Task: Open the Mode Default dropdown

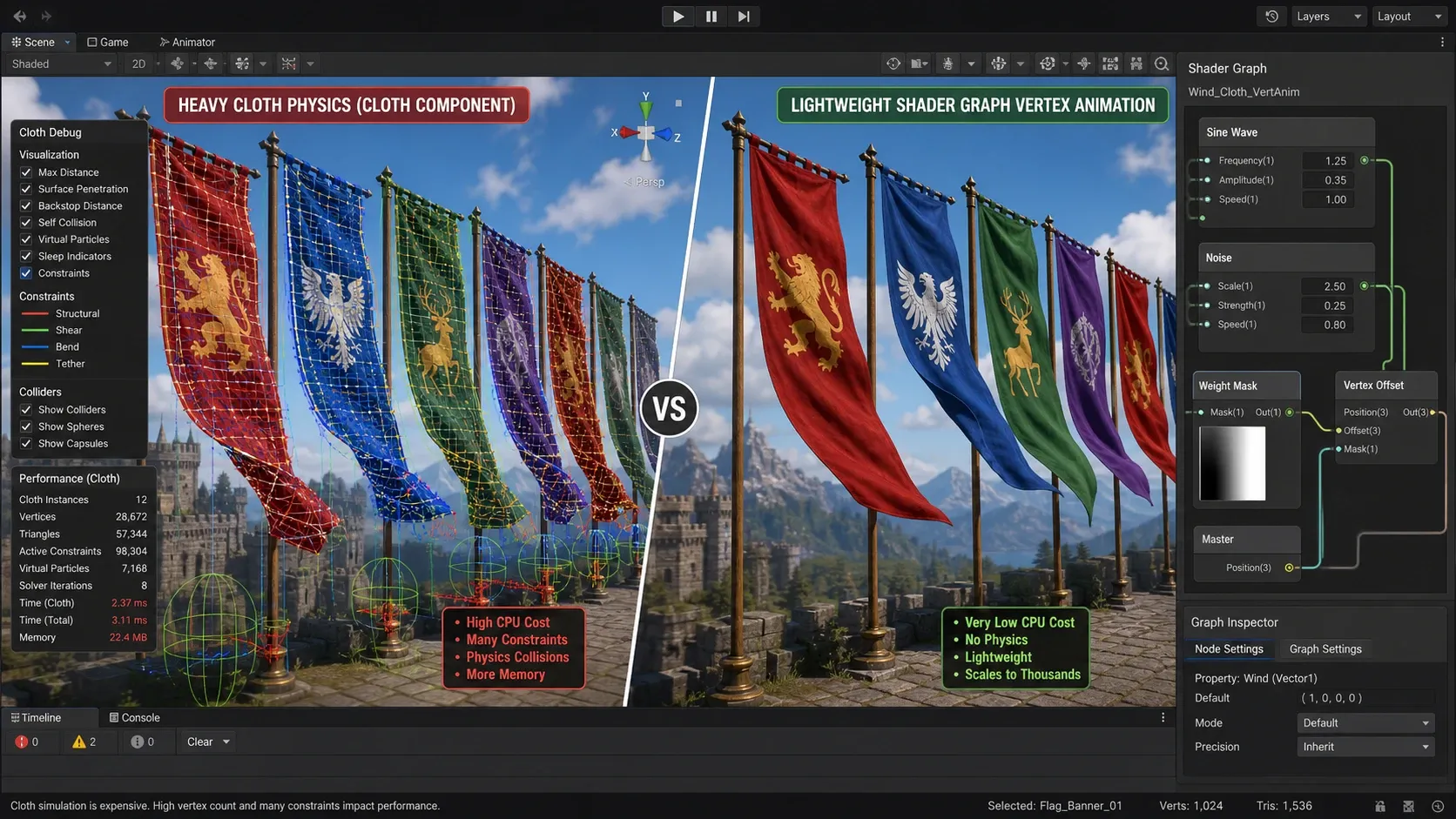Action: [1365, 722]
